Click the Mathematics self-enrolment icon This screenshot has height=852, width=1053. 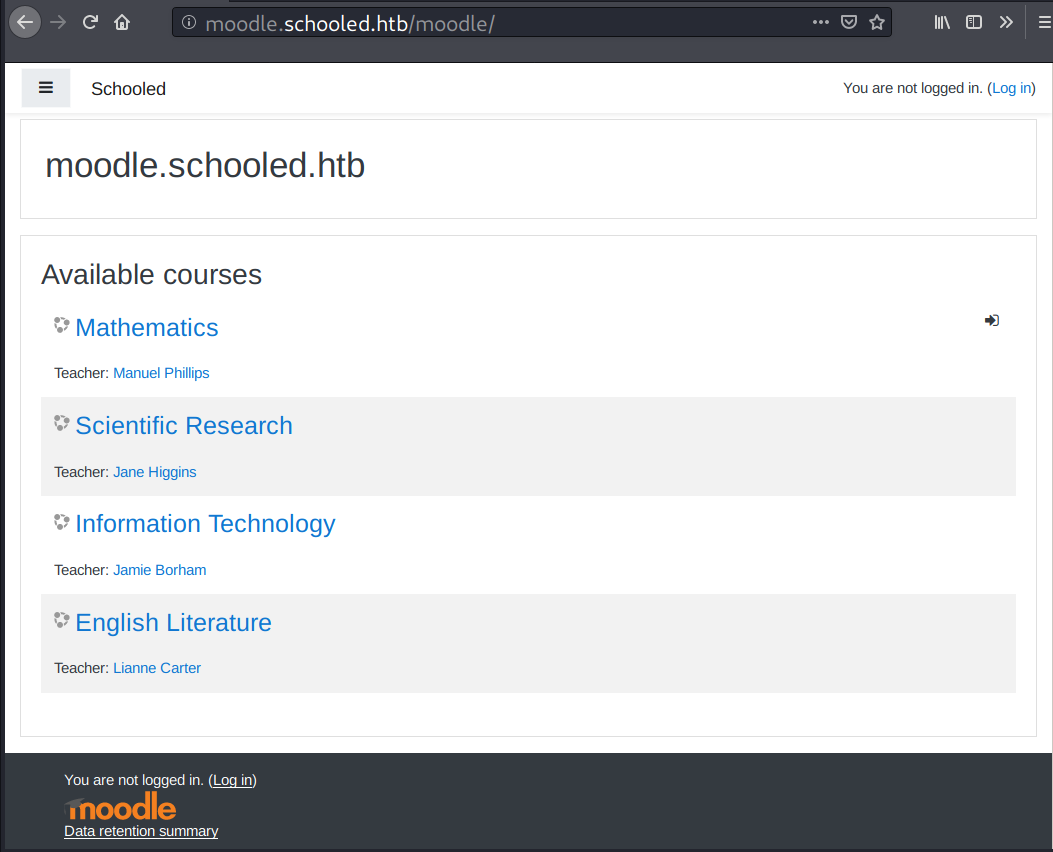pyautogui.click(x=991, y=320)
